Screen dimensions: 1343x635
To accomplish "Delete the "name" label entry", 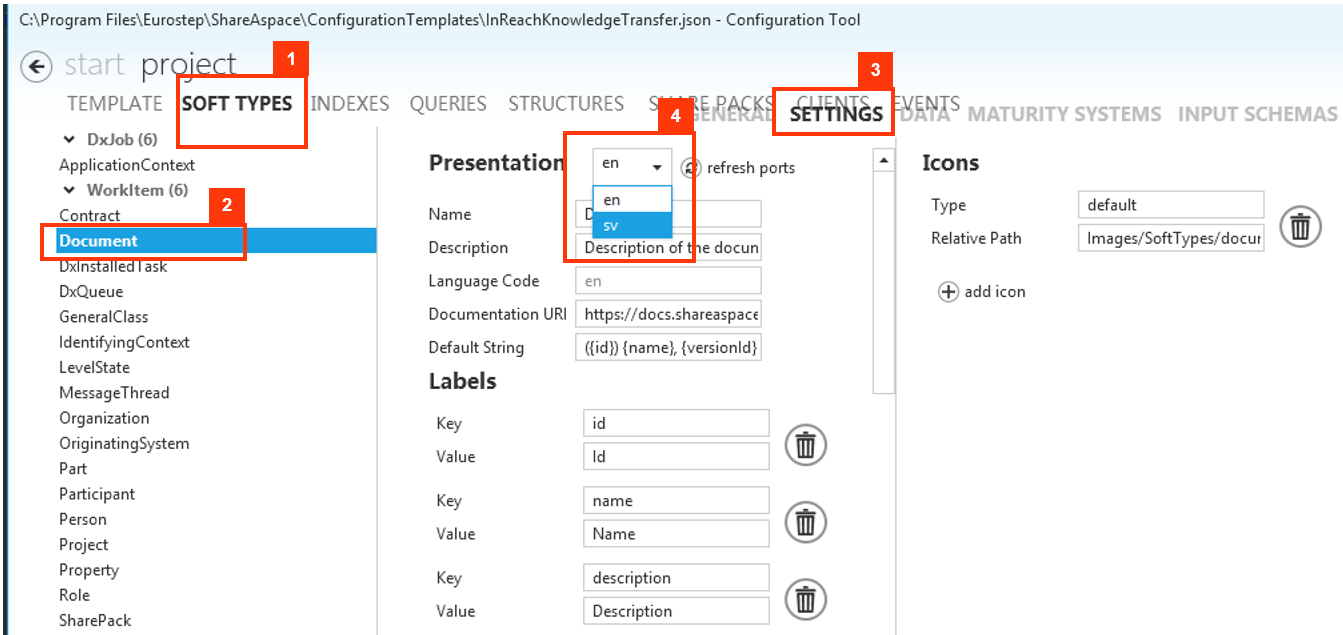I will 805,522.
